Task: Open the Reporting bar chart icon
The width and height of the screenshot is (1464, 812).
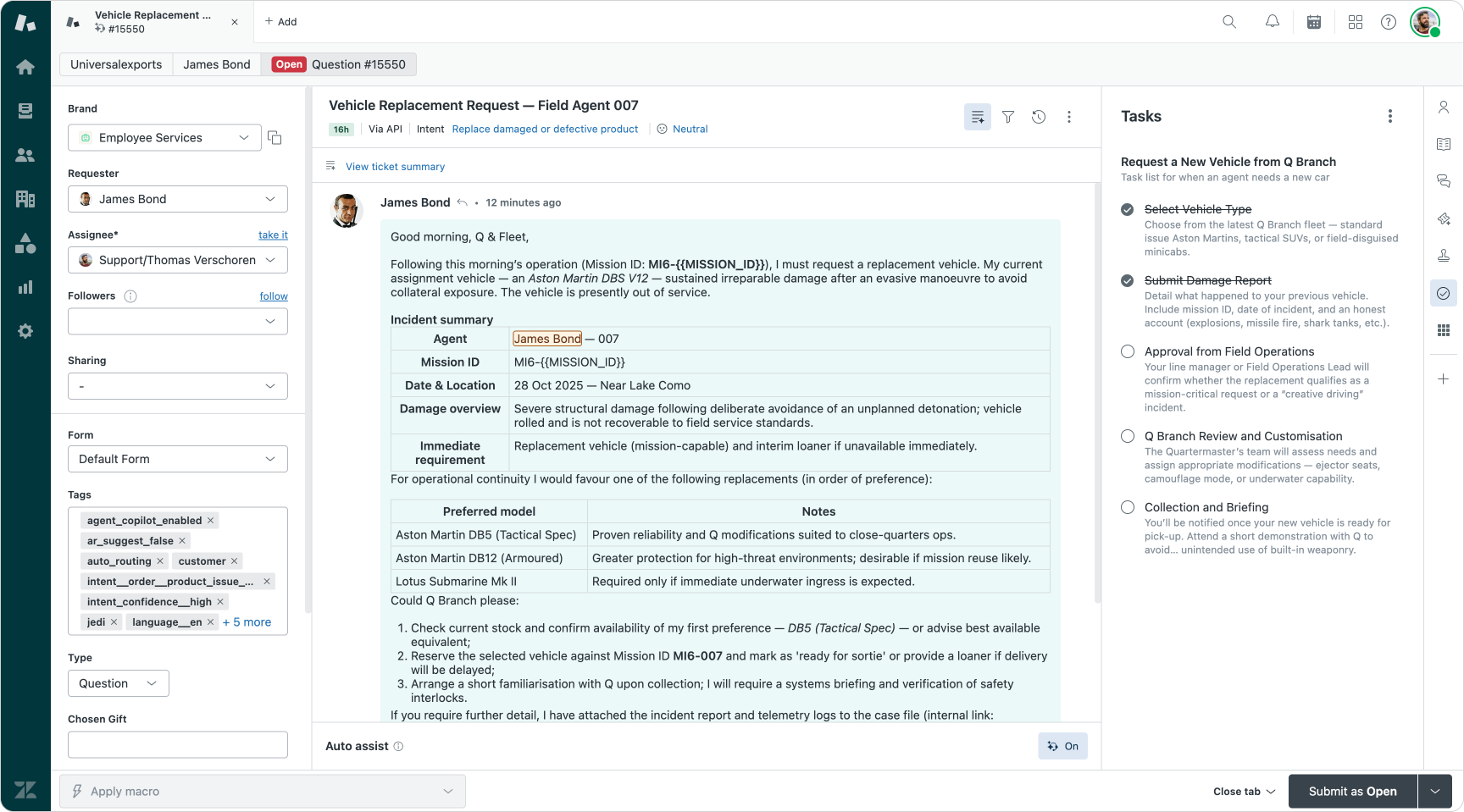Action: (x=25, y=287)
